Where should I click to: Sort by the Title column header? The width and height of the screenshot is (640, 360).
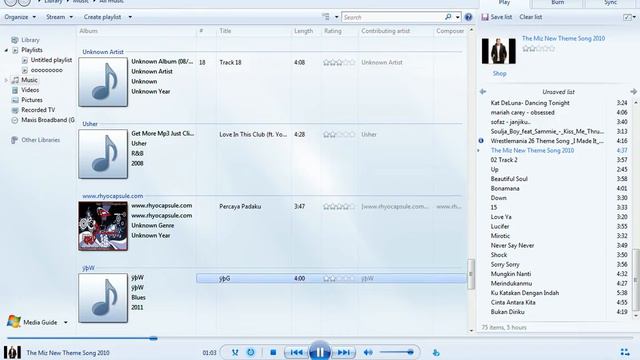(x=225, y=31)
